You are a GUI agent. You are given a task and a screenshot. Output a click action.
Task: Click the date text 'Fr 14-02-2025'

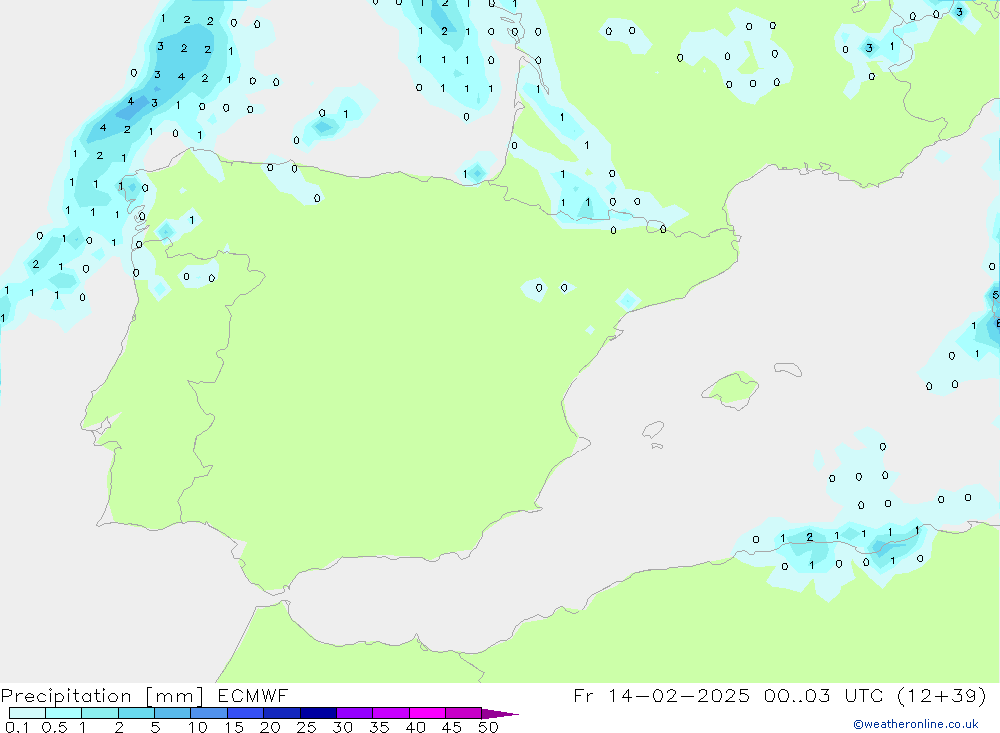point(661,695)
